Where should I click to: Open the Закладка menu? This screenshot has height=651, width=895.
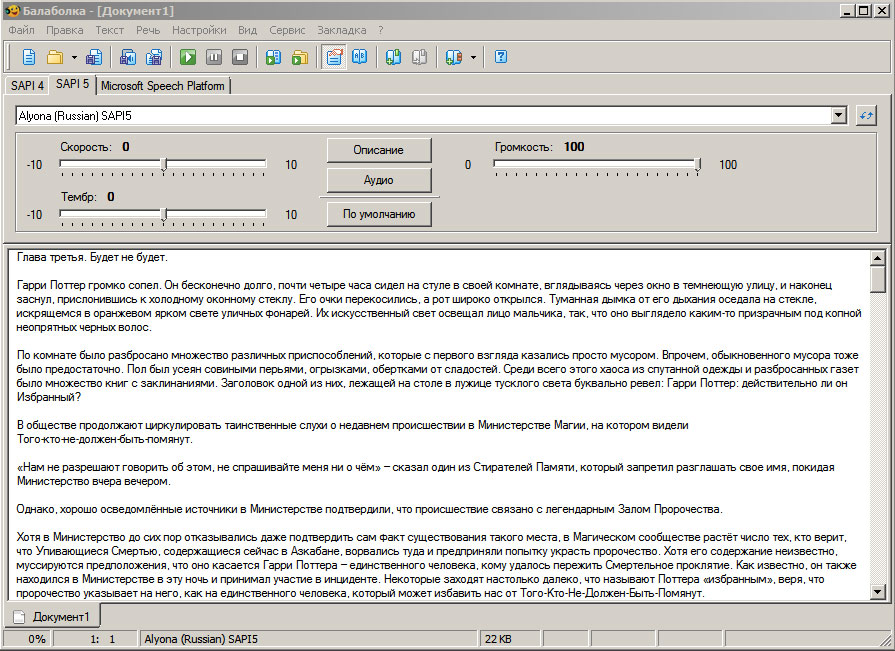click(x=342, y=30)
